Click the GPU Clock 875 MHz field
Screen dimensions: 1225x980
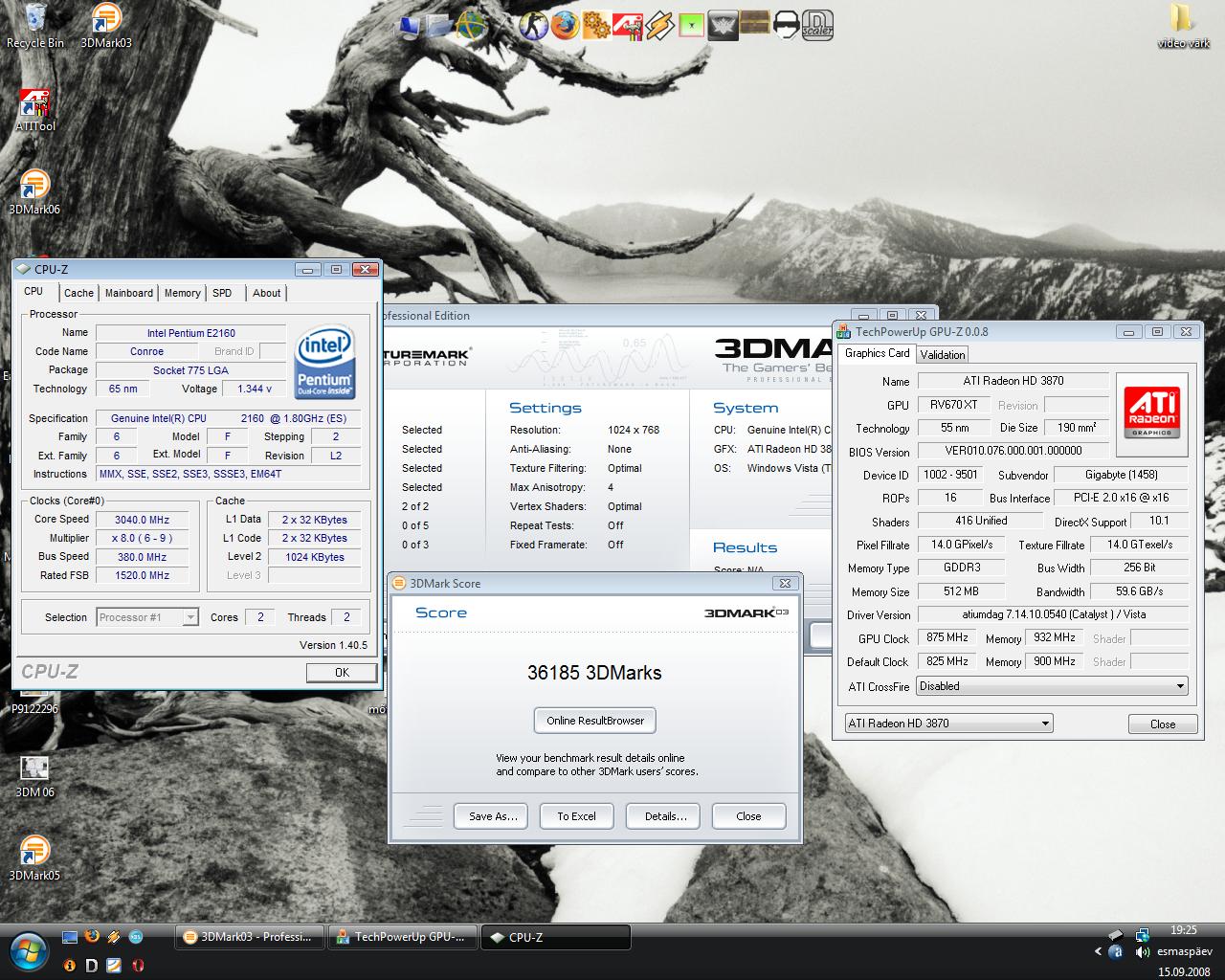948,637
